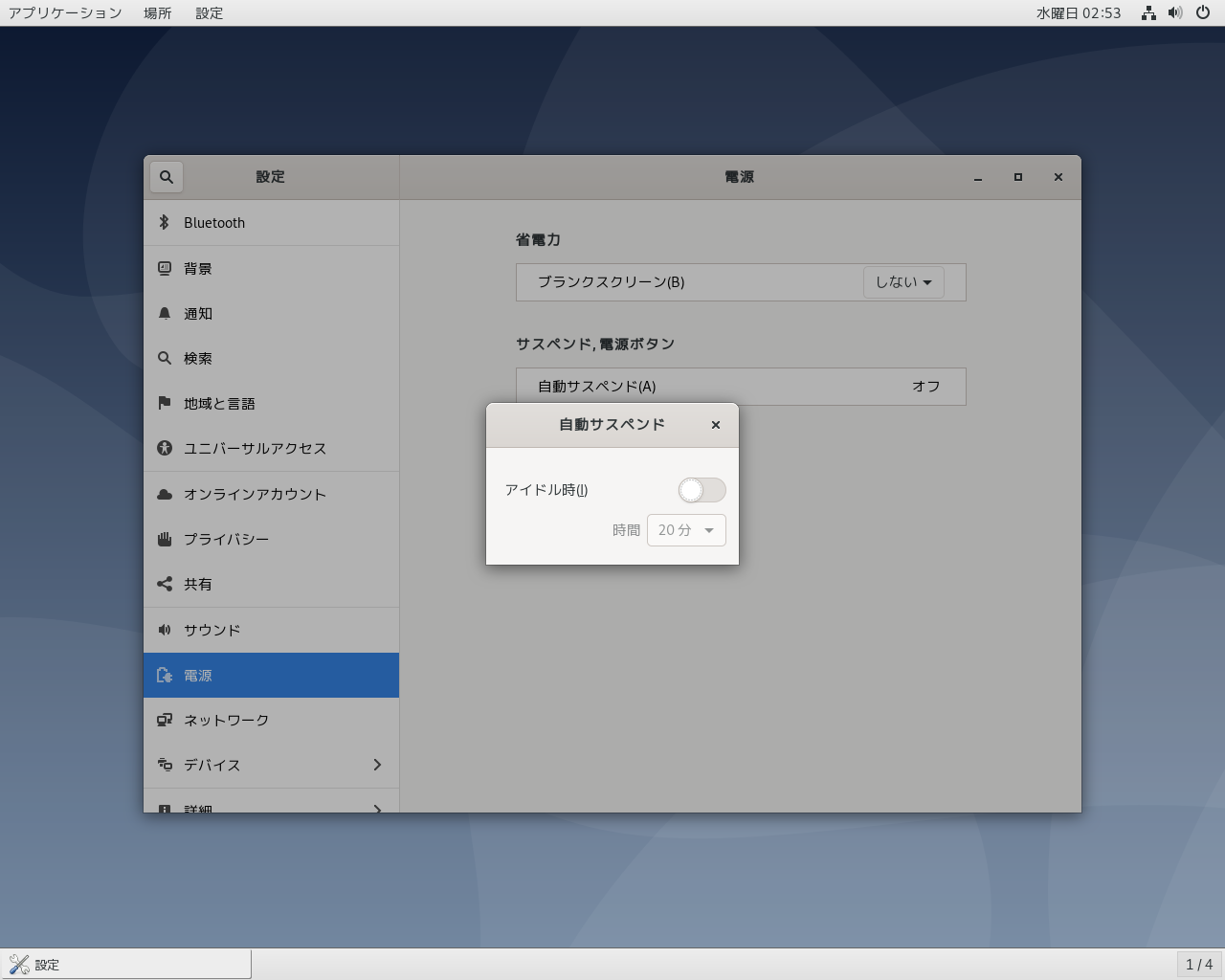Open the Sound speaker icon entry

click(x=165, y=630)
